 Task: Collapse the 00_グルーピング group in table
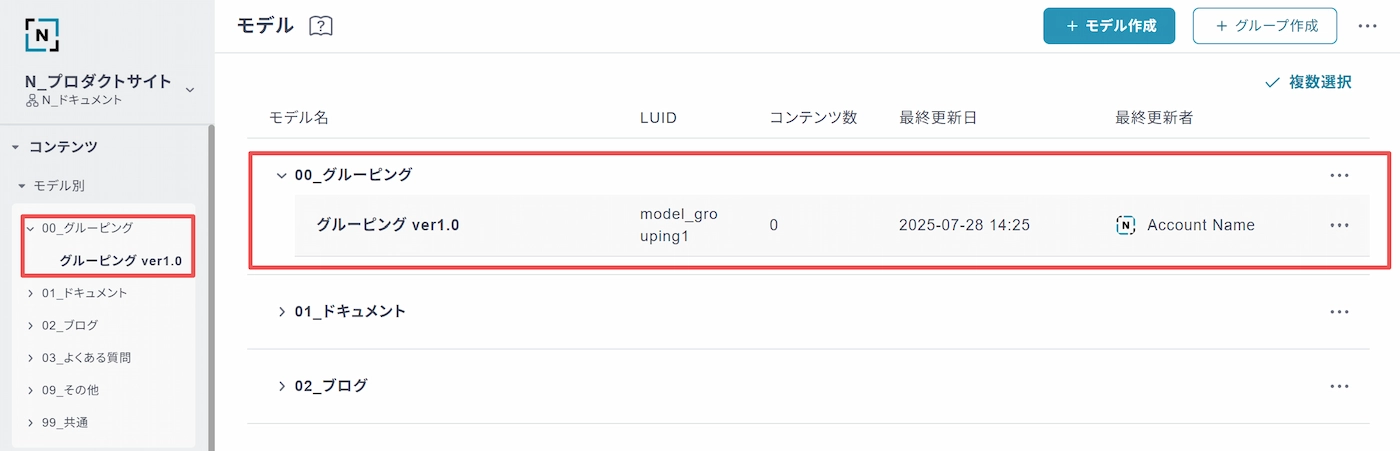coord(281,175)
